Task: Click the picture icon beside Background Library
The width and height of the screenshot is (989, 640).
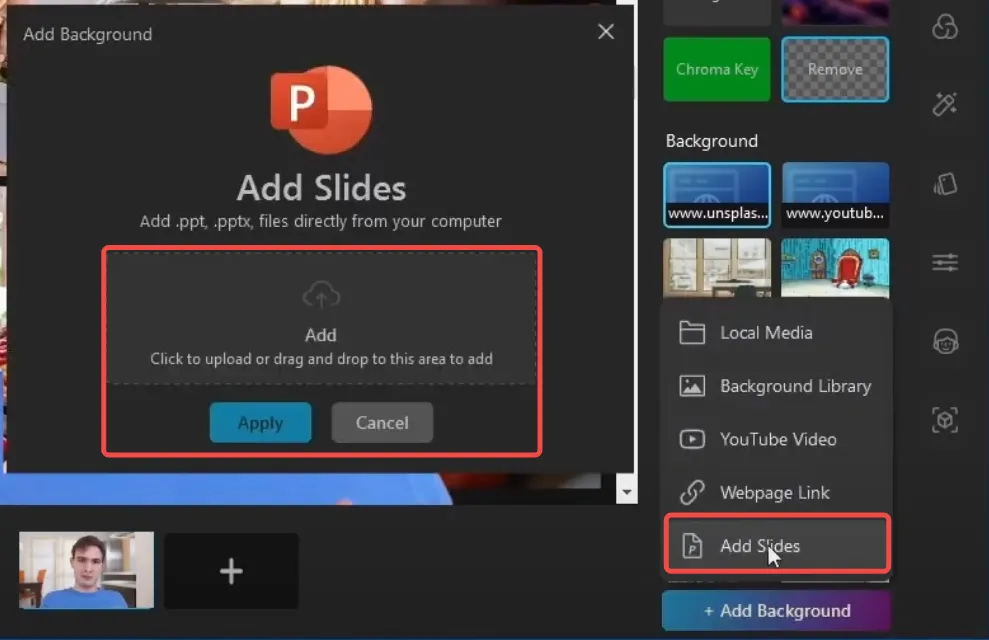Action: [692, 386]
